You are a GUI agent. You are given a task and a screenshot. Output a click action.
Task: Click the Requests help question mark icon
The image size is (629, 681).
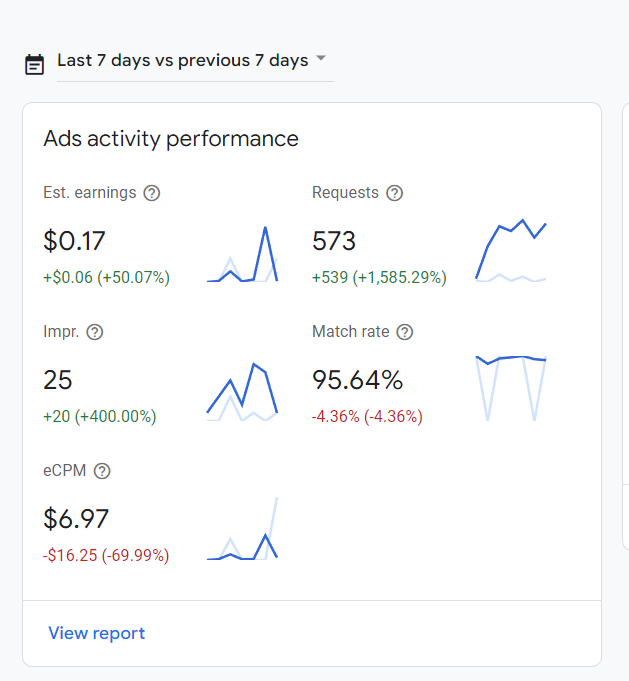(x=395, y=193)
